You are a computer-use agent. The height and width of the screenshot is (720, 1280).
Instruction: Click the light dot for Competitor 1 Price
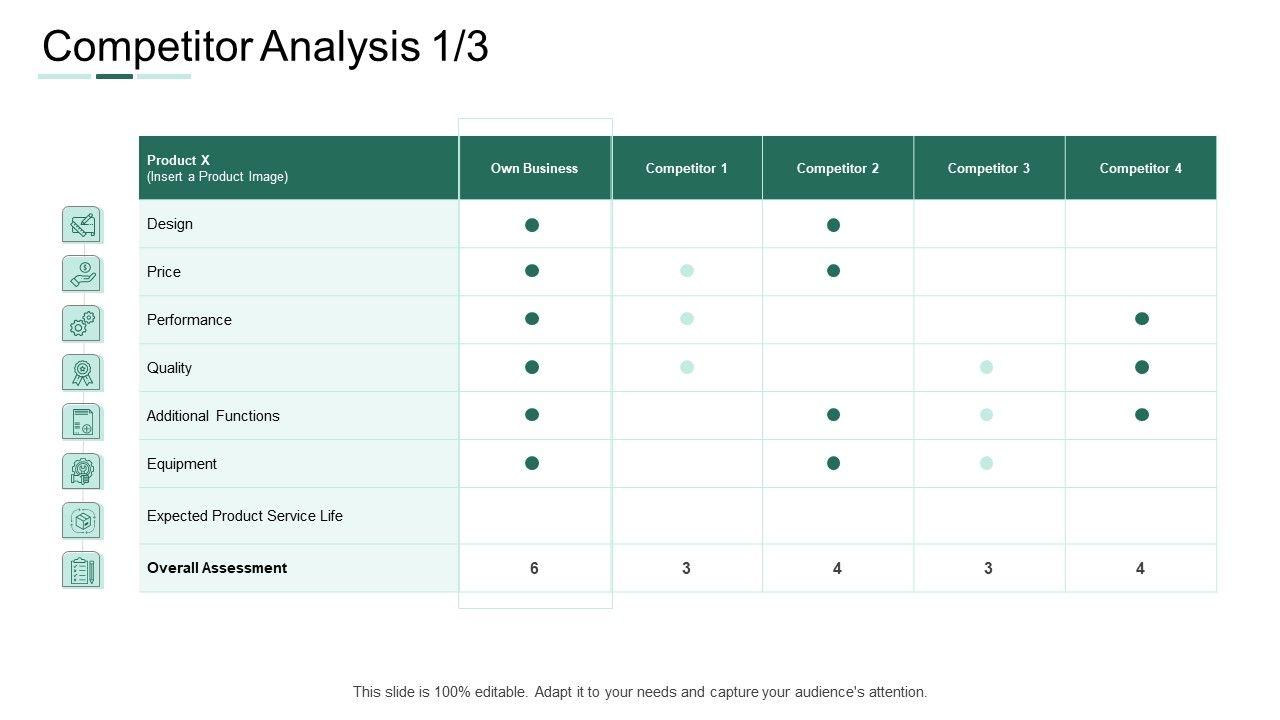(687, 271)
